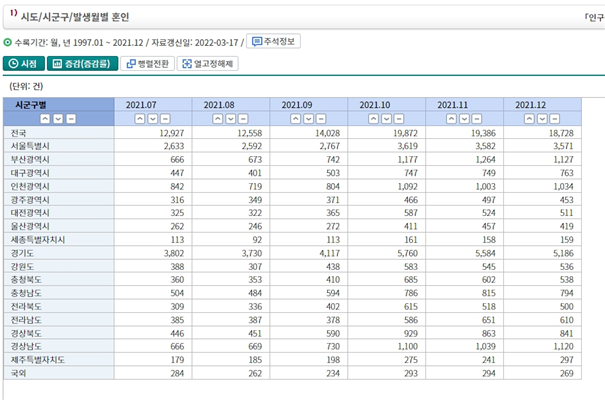Image resolution: width=605 pixels, height=404 pixels.
Task: Select the 전라북도 row label
Action: 26,307
